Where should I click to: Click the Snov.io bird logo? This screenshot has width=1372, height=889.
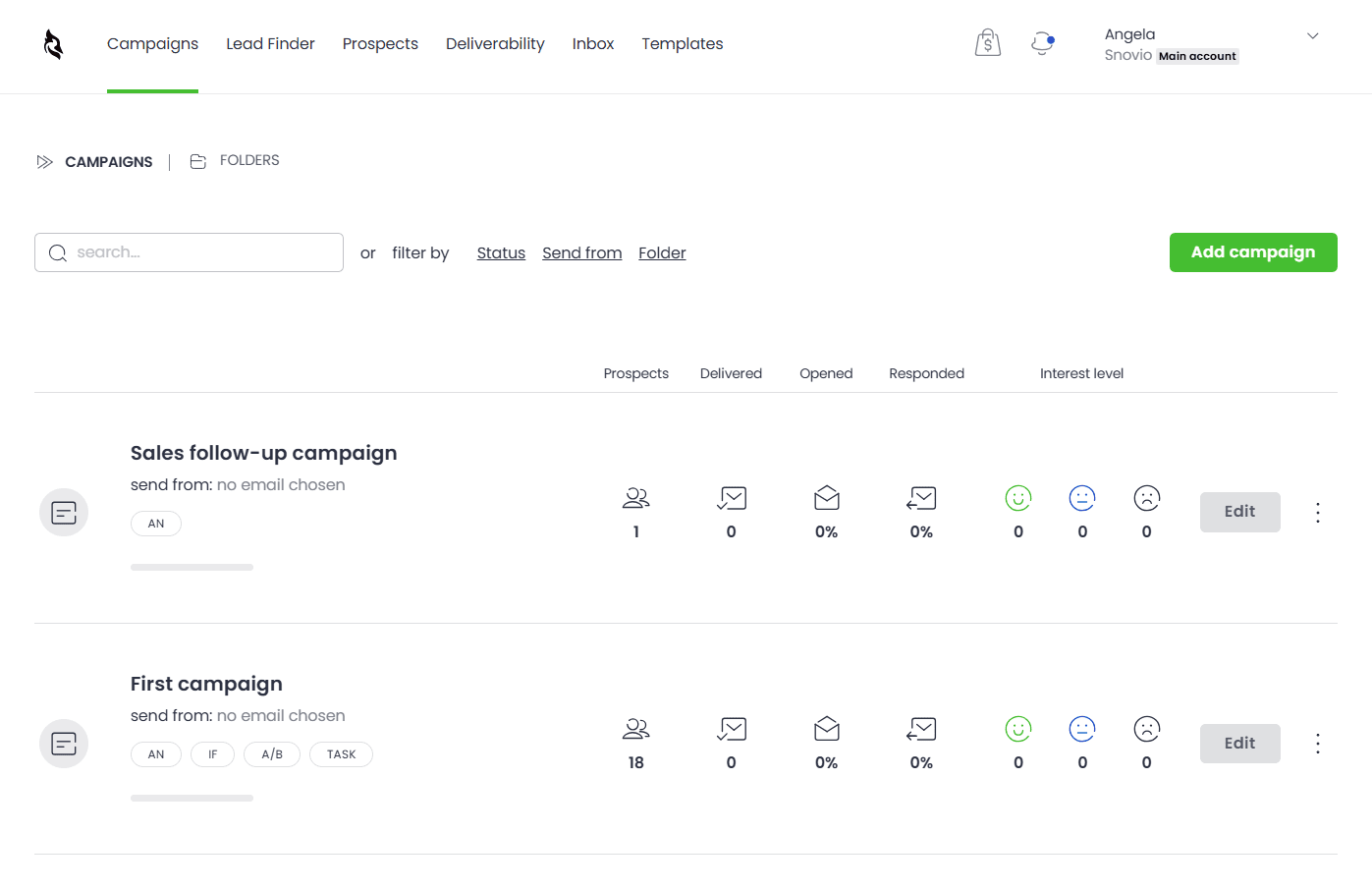pos(53,44)
